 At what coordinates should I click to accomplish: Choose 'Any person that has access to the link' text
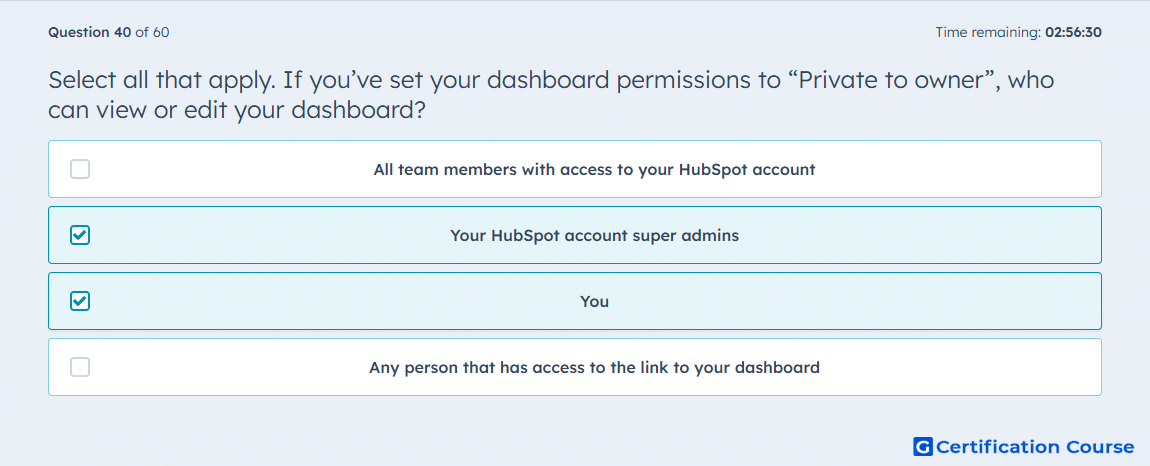(594, 367)
